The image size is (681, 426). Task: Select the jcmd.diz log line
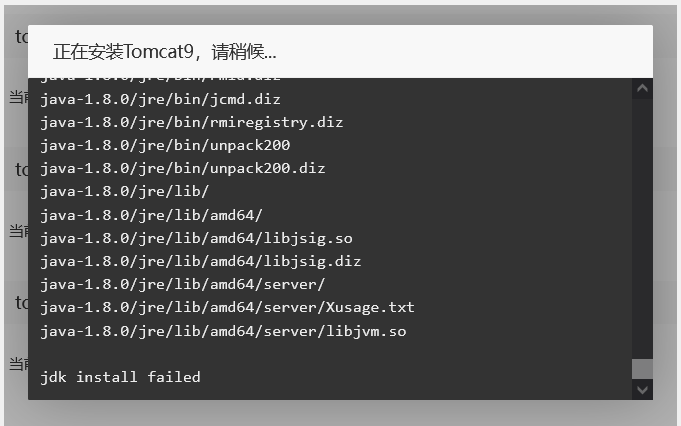tap(160, 99)
